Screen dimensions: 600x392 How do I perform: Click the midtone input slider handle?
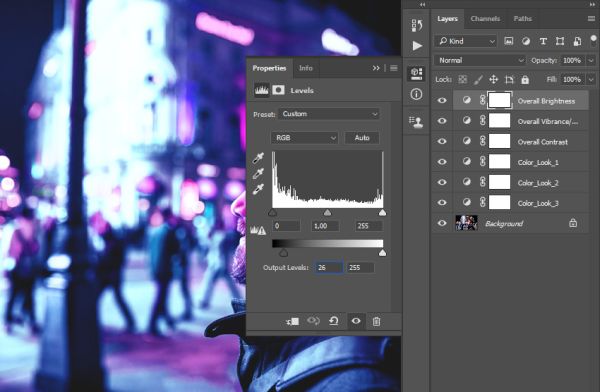coord(327,212)
